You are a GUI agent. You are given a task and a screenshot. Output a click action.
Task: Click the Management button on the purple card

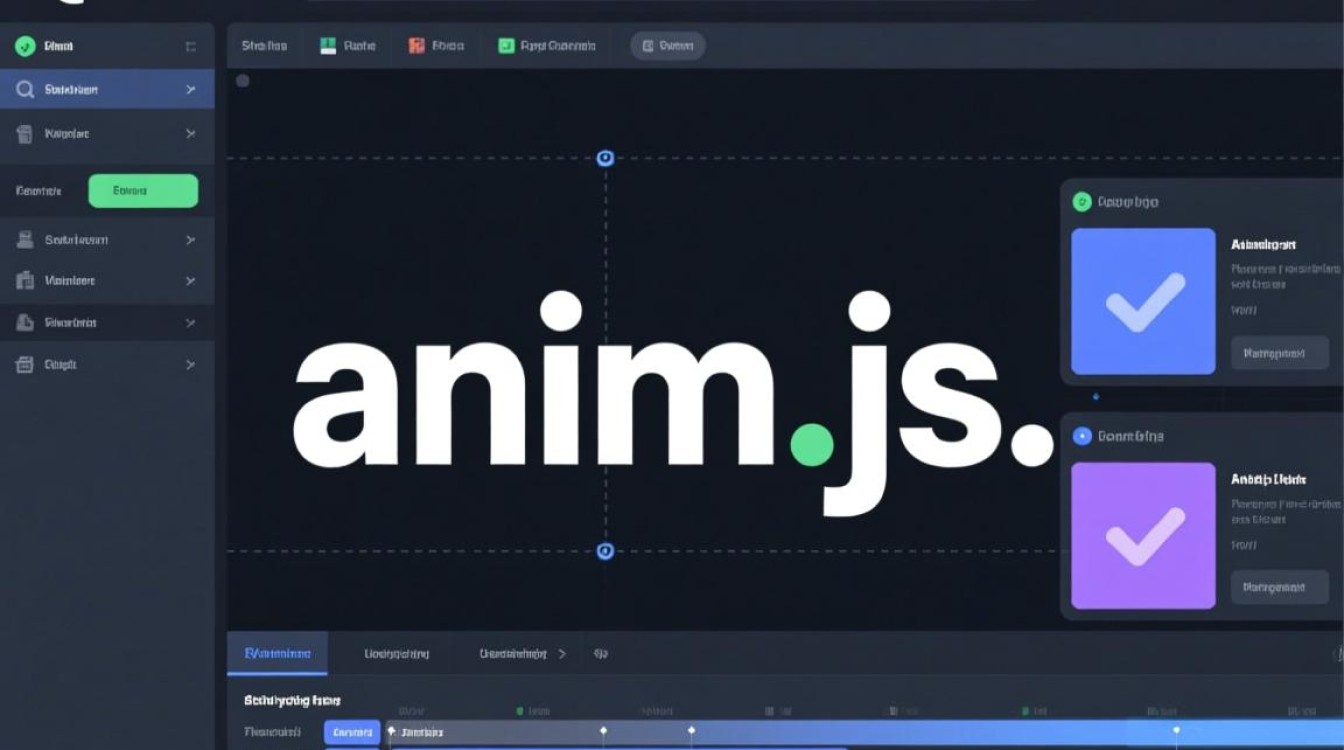[1279, 587]
